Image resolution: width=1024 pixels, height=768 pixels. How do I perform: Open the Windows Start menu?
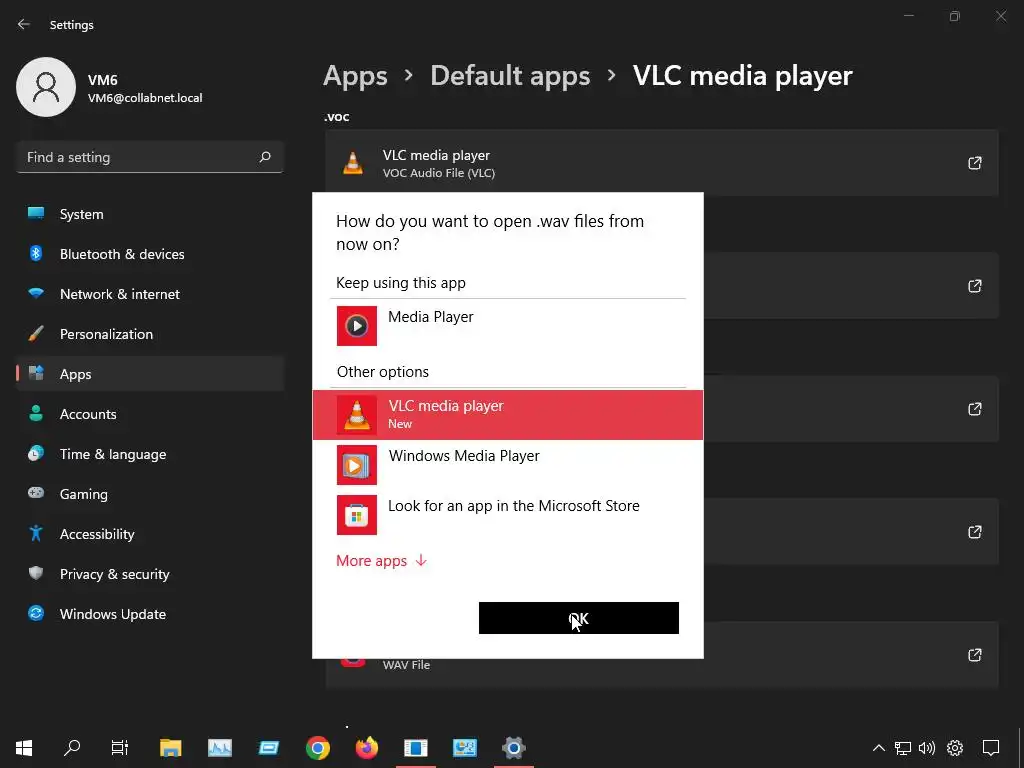click(24, 747)
